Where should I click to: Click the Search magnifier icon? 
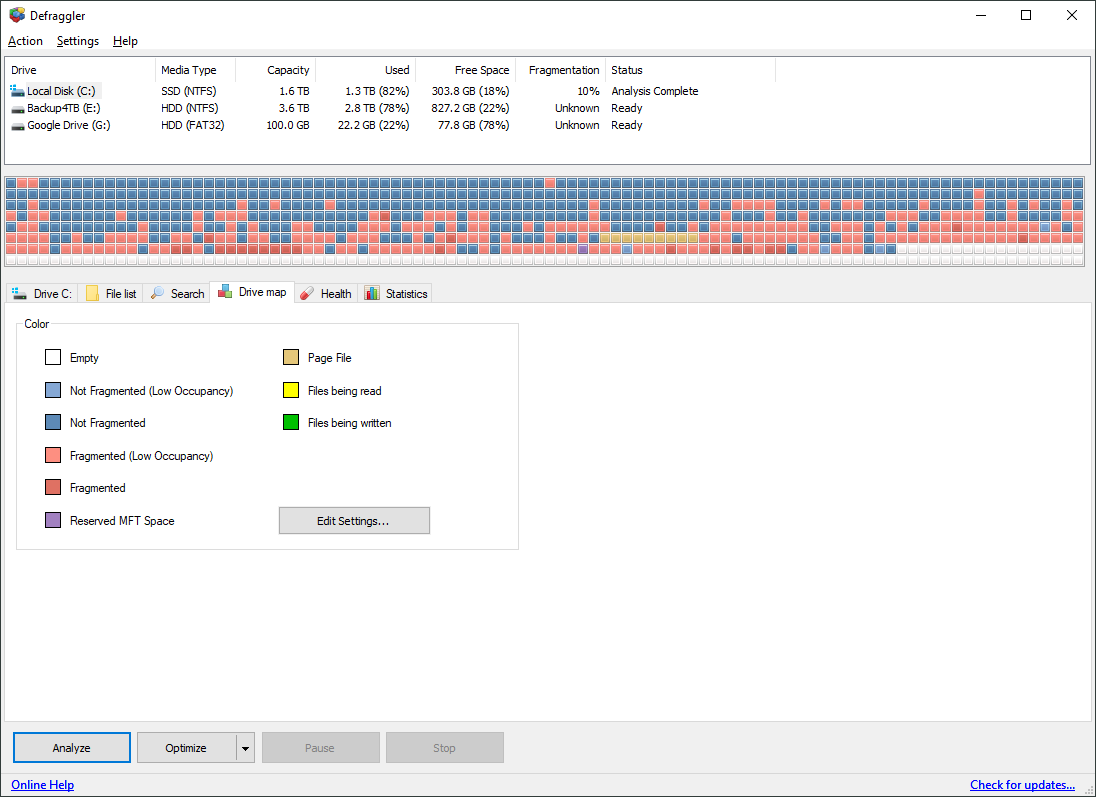click(x=157, y=294)
